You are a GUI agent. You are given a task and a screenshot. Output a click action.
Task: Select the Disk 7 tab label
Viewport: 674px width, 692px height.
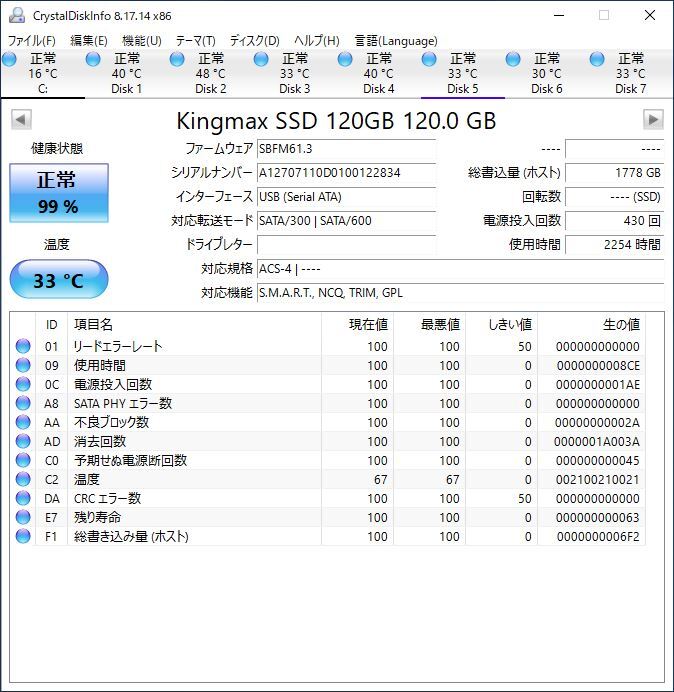tap(630, 89)
